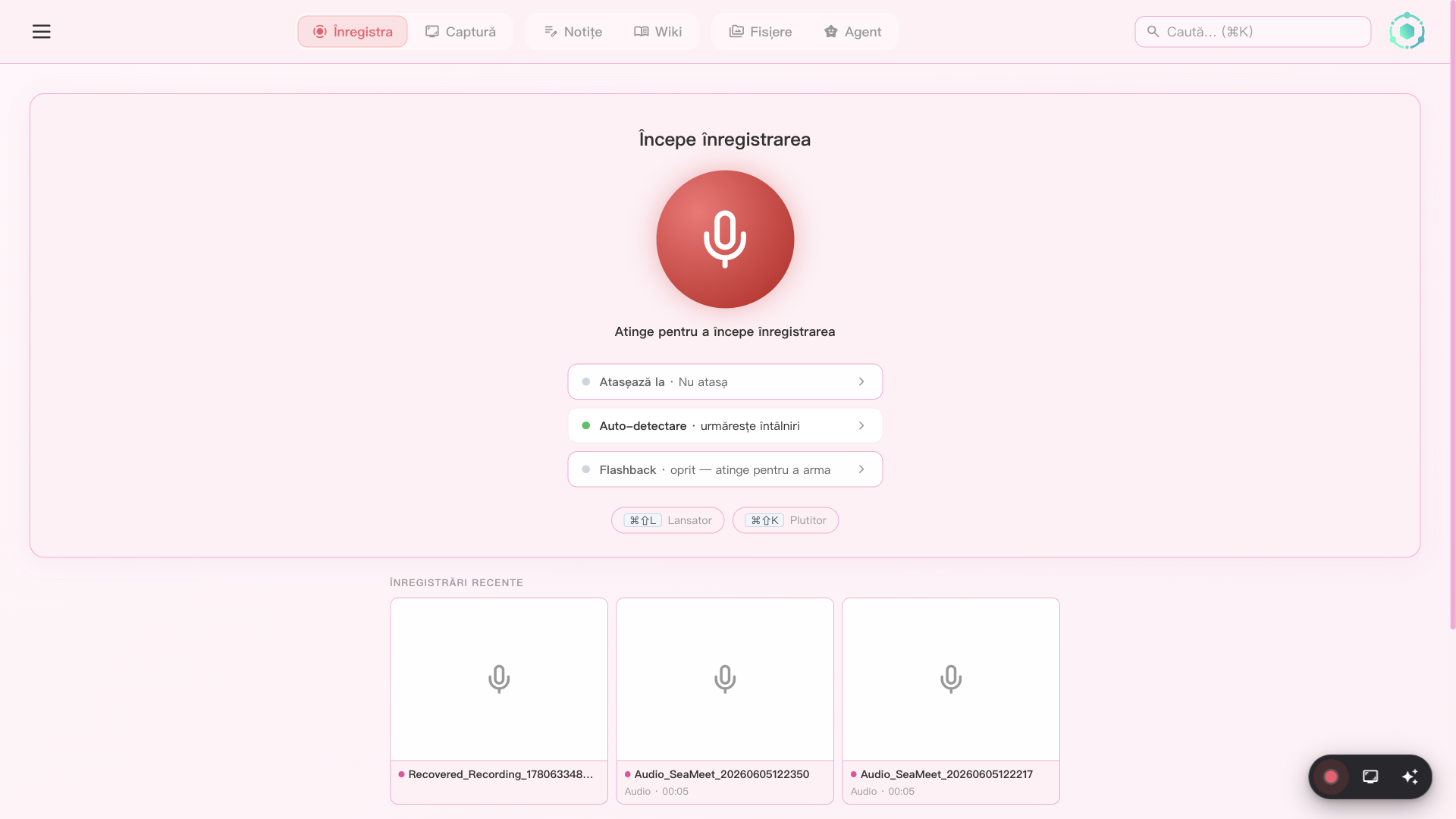
Task: Open the Notițe tab
Action: click(573, 32)
